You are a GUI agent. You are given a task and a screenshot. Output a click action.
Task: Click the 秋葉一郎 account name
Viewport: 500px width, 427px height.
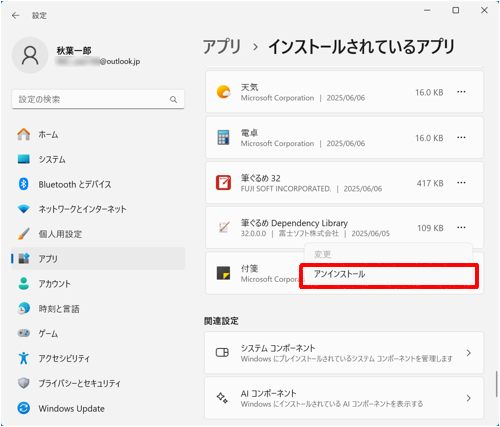(74, 51)
